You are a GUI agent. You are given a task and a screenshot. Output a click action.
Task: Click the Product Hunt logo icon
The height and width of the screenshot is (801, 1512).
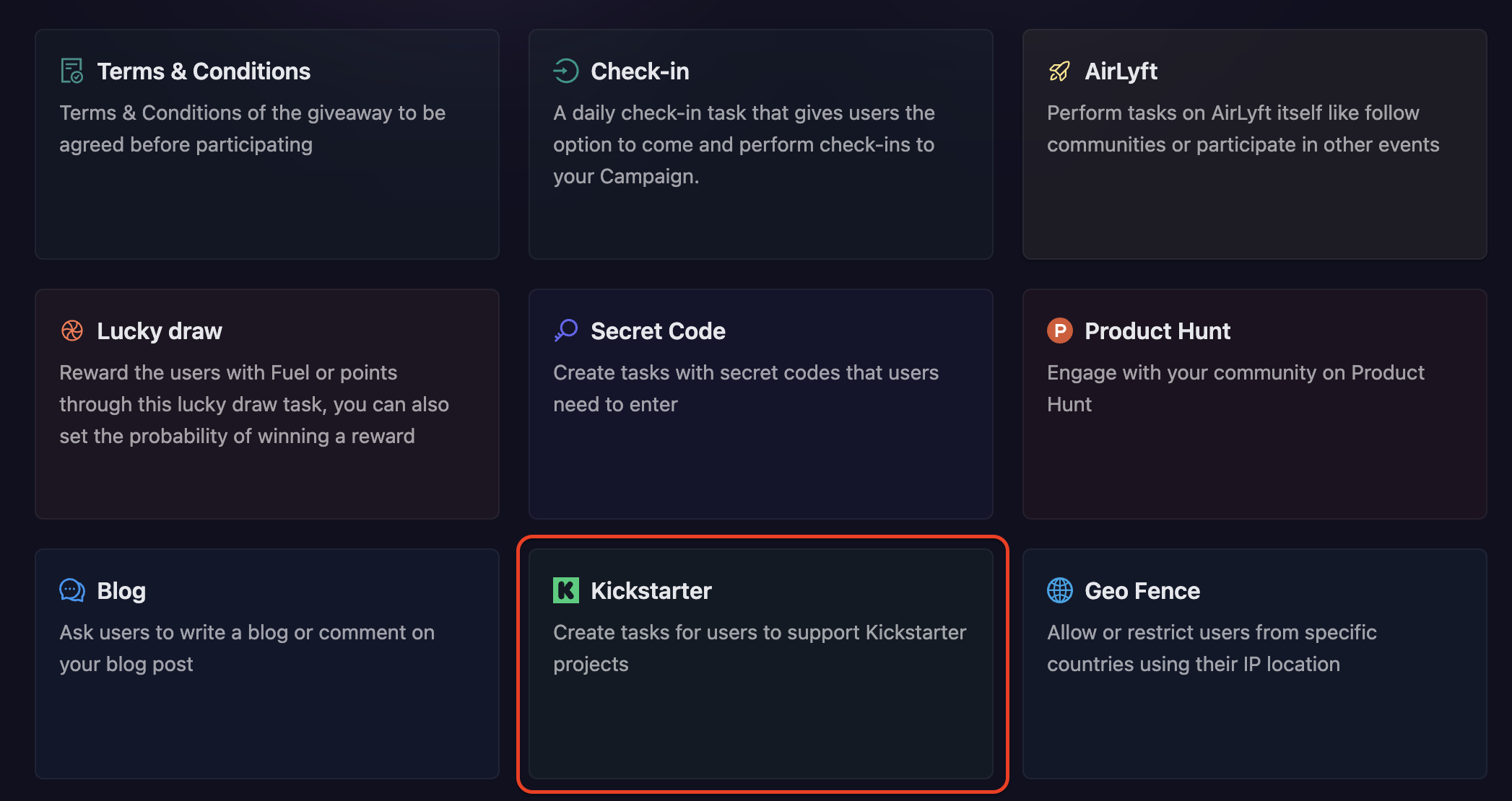1060,331
